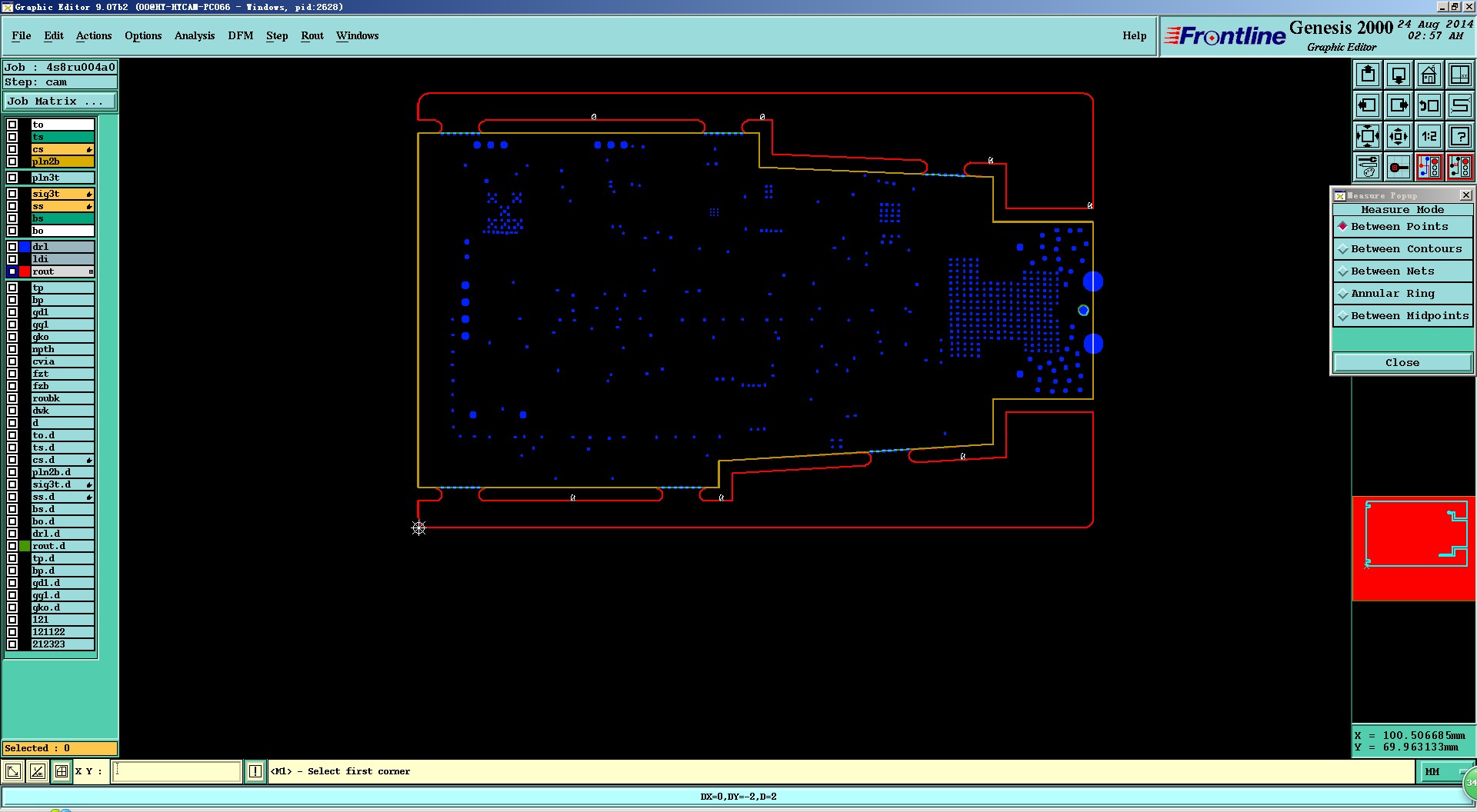
Task: Click the pan right view icon
Action: [1399, 105]
